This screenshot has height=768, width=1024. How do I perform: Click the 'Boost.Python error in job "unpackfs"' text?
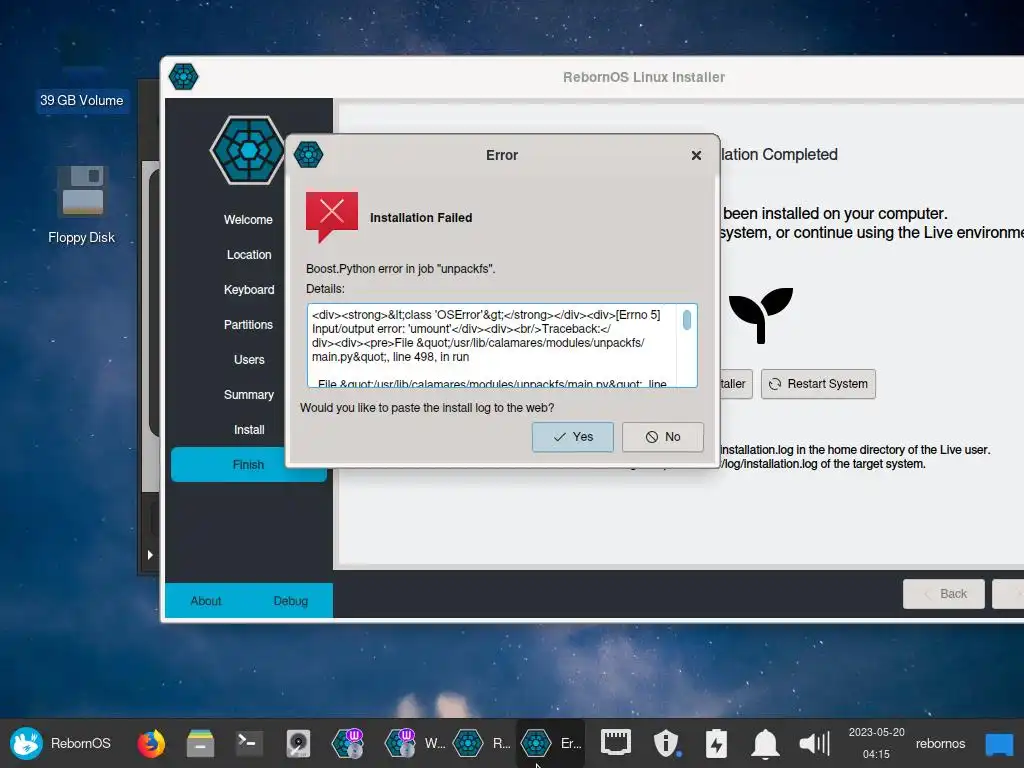click(400, 268)
